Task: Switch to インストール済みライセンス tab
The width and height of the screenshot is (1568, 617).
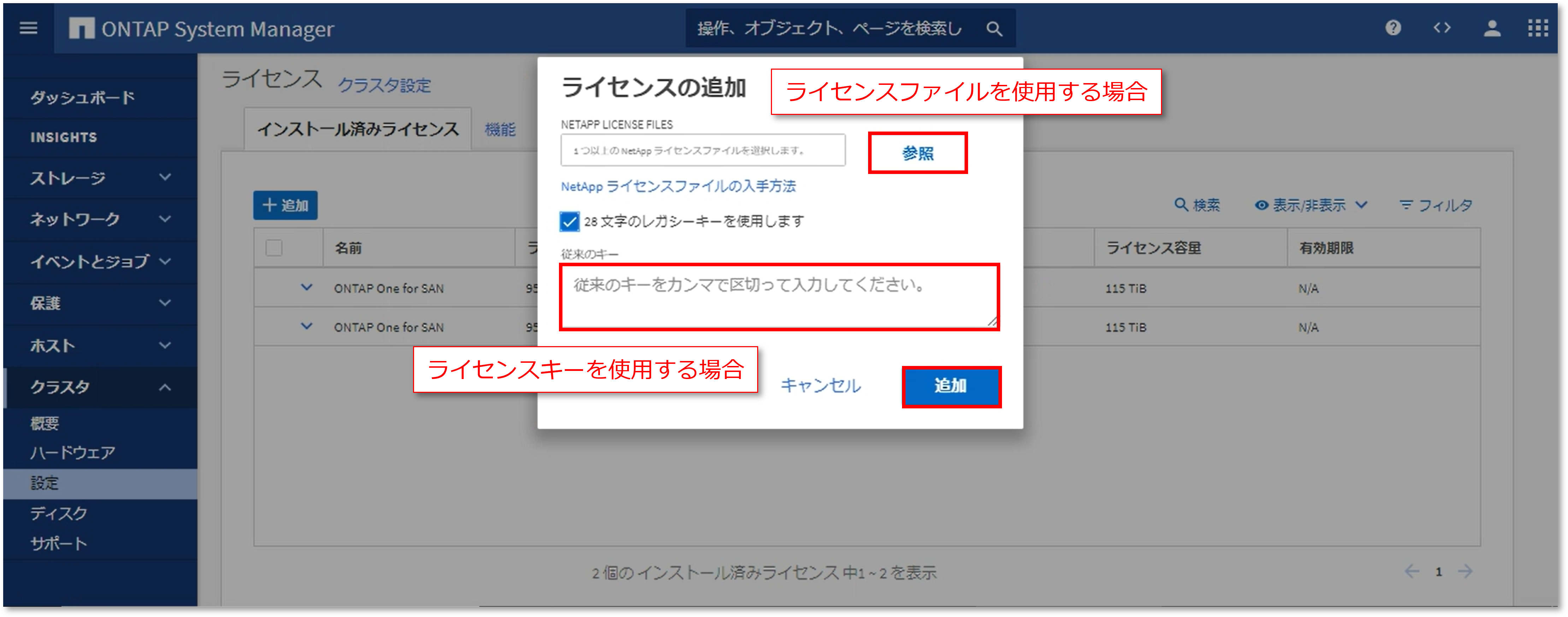Action: point(358,129)
